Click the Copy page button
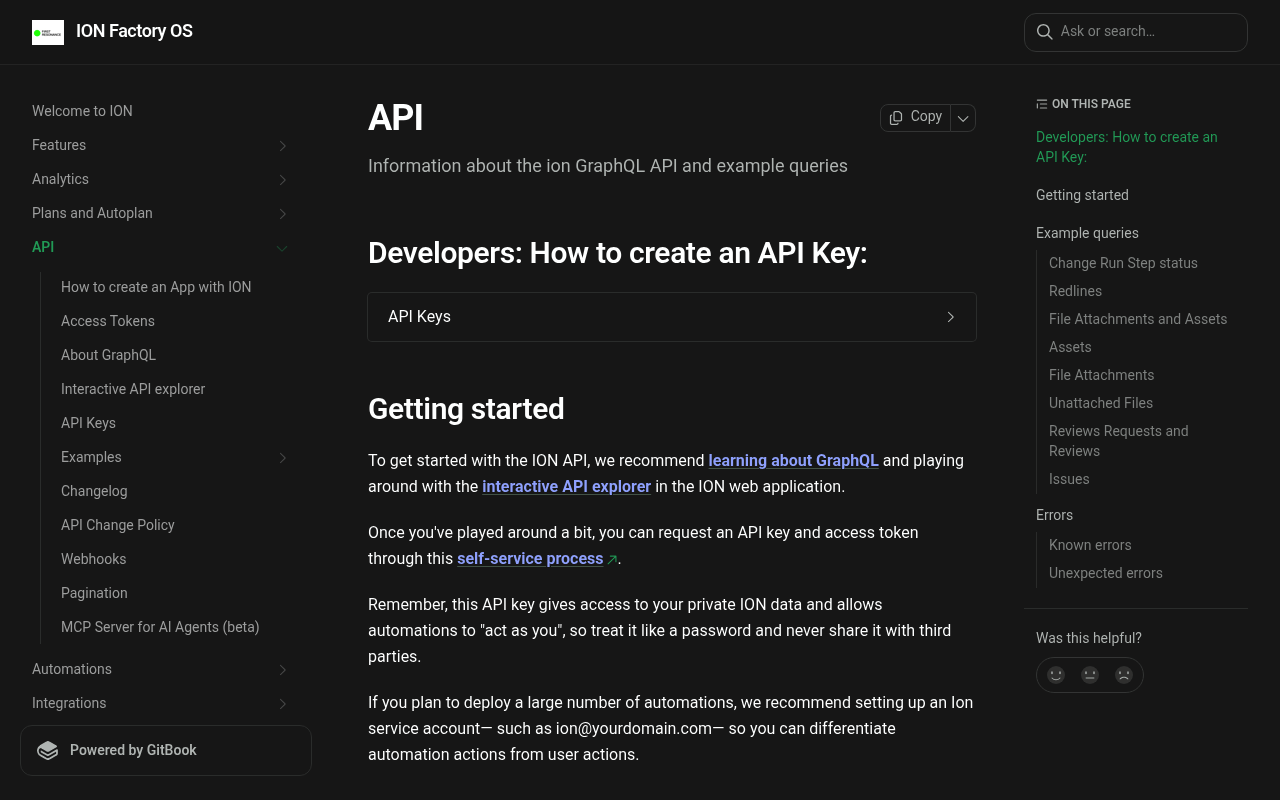Image resolution: width=1280 pixels, height=800 pixels. point(915,117)
